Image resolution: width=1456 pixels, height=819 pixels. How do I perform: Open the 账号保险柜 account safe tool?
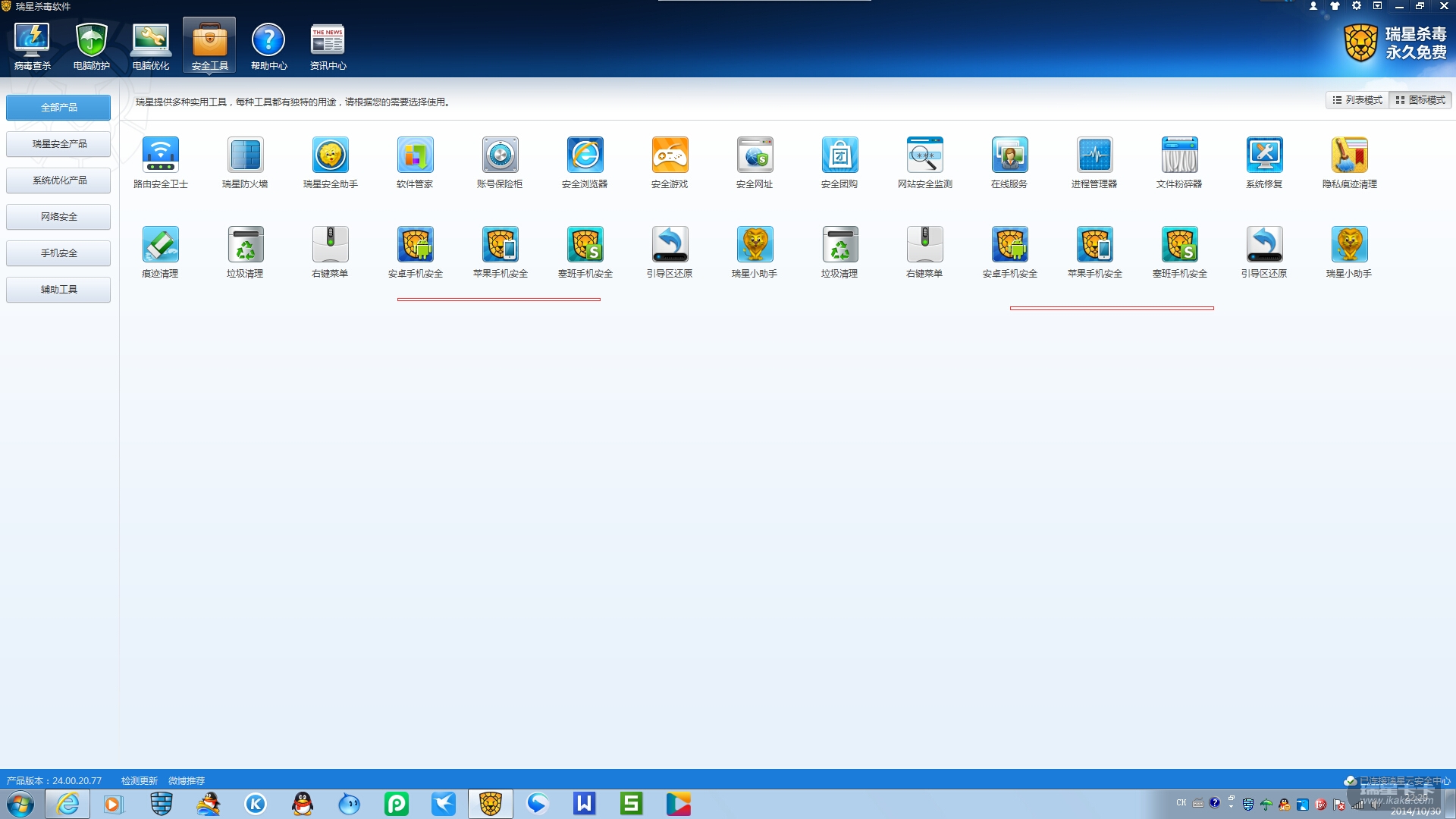point(500,156)
